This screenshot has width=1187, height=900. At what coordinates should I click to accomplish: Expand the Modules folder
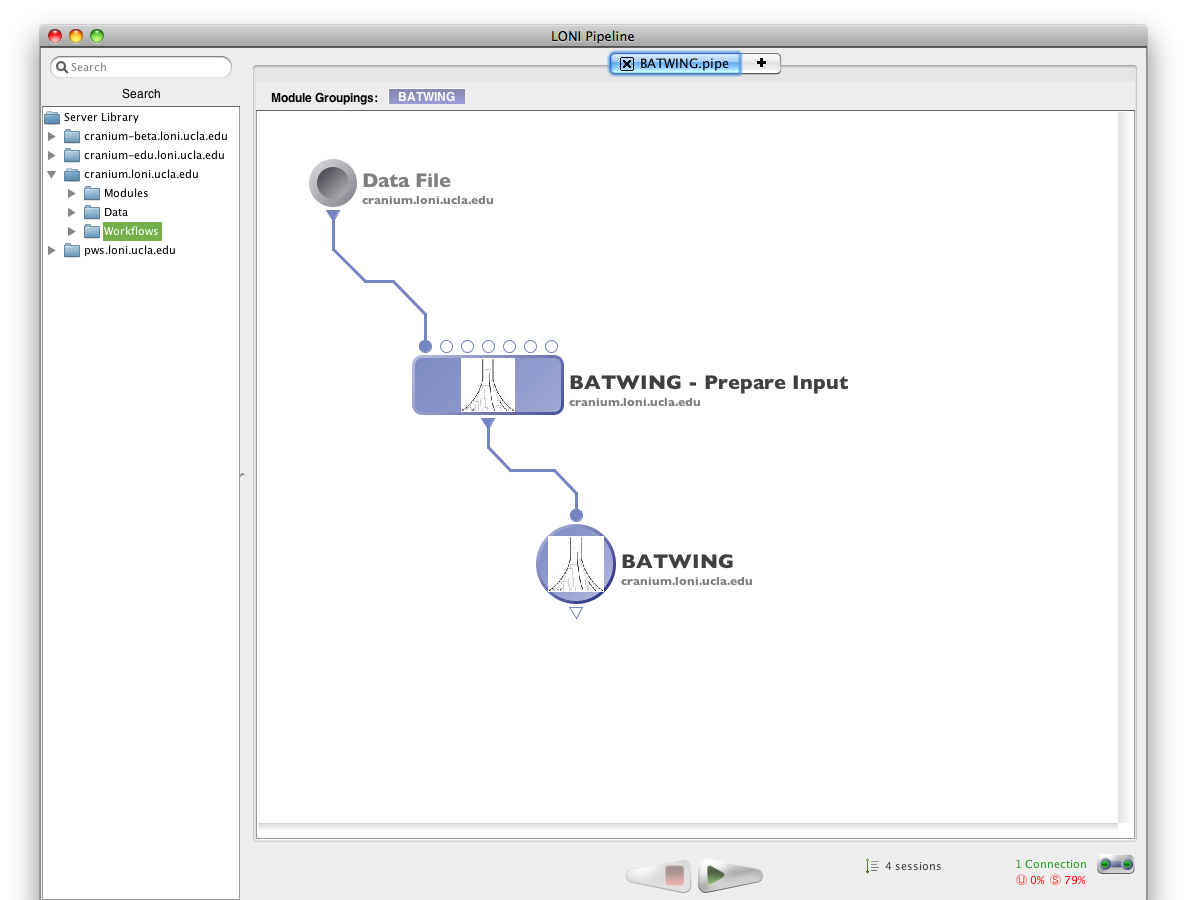72,193
